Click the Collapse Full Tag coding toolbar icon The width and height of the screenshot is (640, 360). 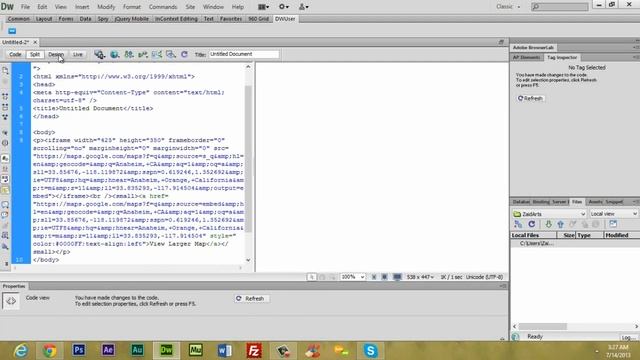pyautogui.click(x=5, y=96)
